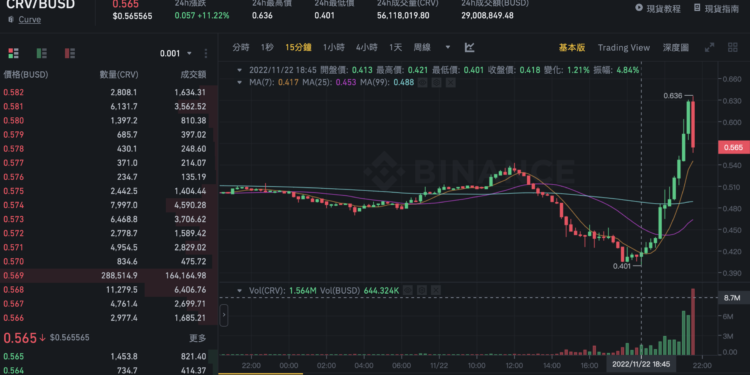Viewport: 750px width, 375px height.
Task: Click the 8.7M volume axis label
Action: click(x=734, y=298)
